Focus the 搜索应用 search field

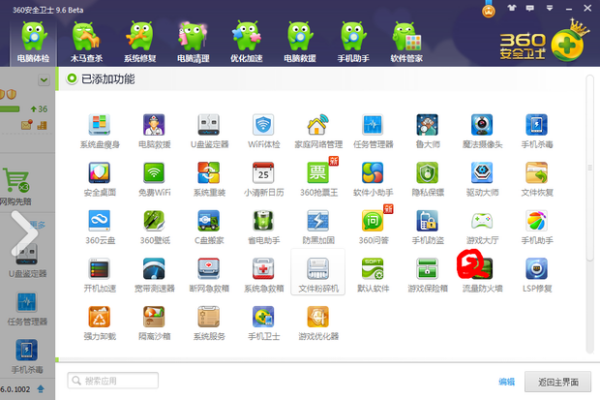113,380
